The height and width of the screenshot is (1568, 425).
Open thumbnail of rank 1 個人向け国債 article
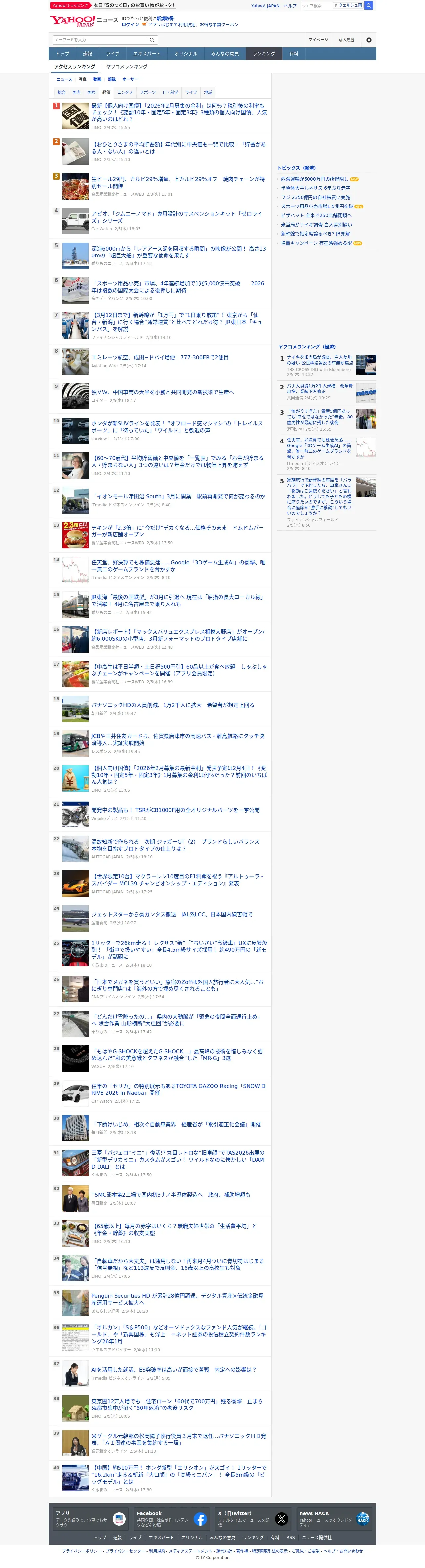pos(75,116)
